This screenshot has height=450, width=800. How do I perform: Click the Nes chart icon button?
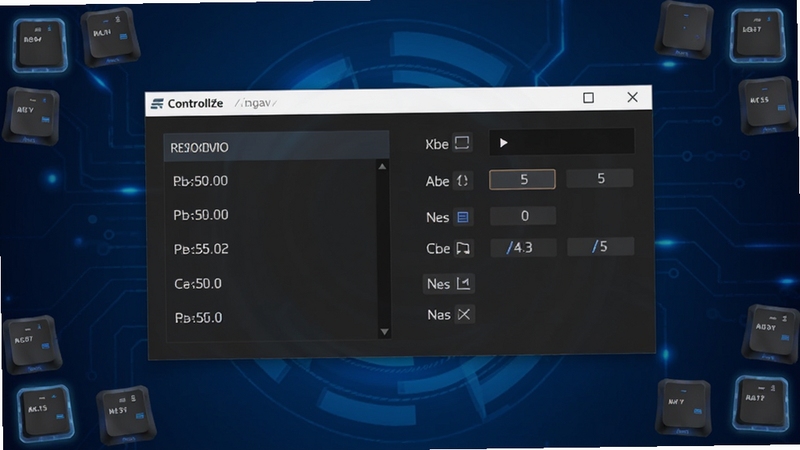pyautogui.click(x=449, y=284)
